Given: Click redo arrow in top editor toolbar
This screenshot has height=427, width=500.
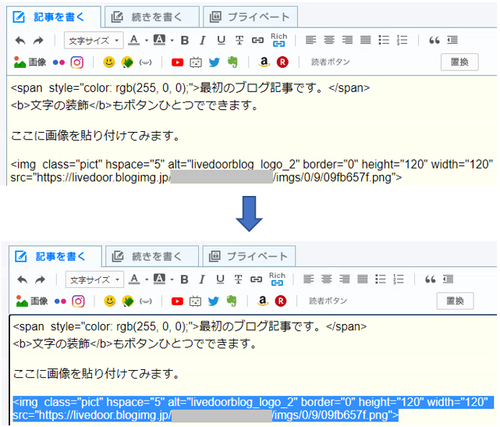Looking at the screenshot, I should 39,41.
